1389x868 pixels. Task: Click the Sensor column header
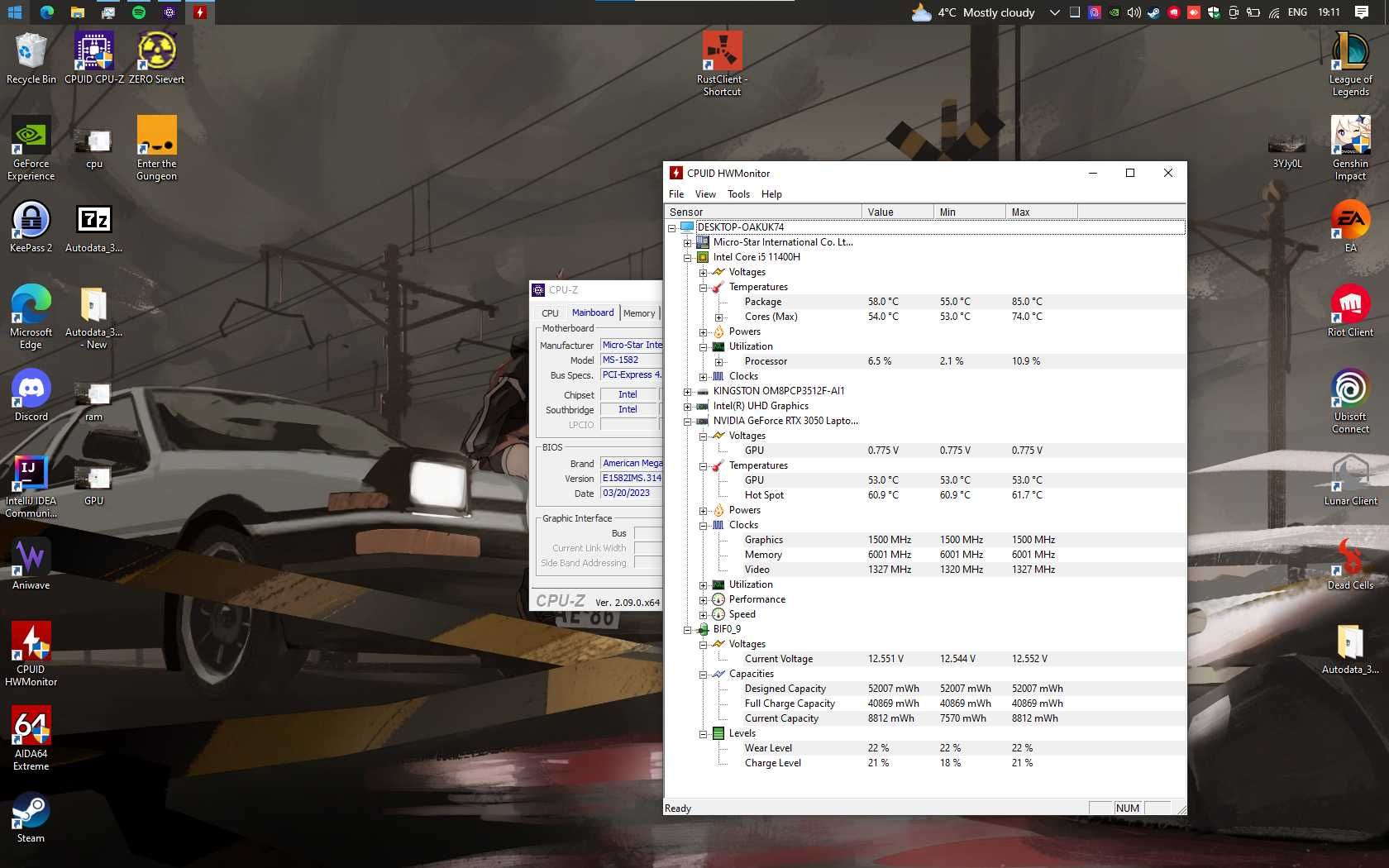pos(763,212)
